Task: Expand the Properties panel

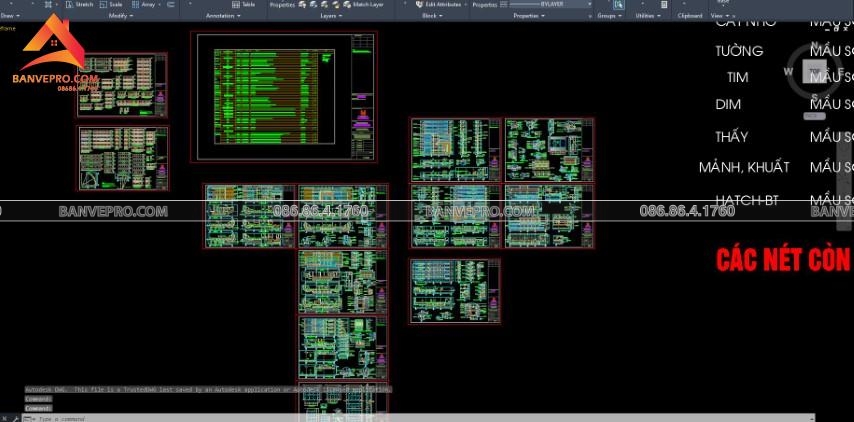Action: (529, 16)
